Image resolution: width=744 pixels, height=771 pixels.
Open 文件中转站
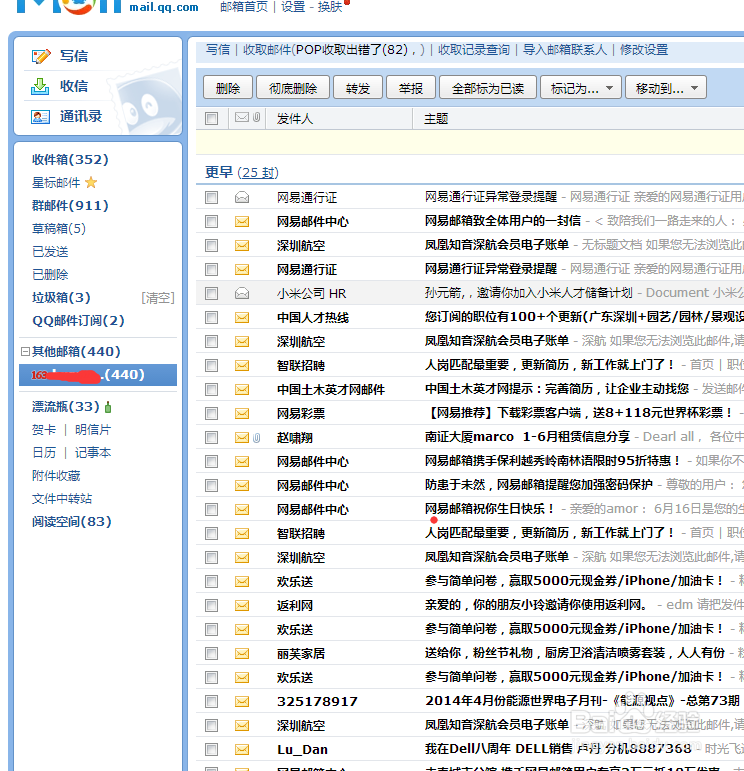[x=62, y=499]
